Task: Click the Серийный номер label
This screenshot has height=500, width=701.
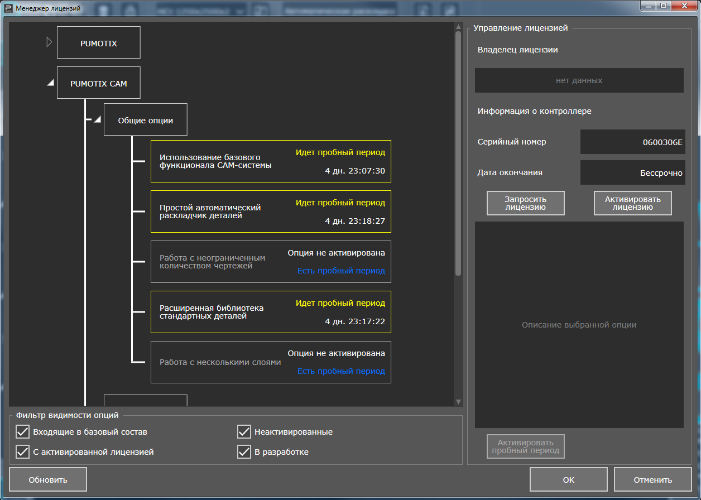Action: (512, 142)
